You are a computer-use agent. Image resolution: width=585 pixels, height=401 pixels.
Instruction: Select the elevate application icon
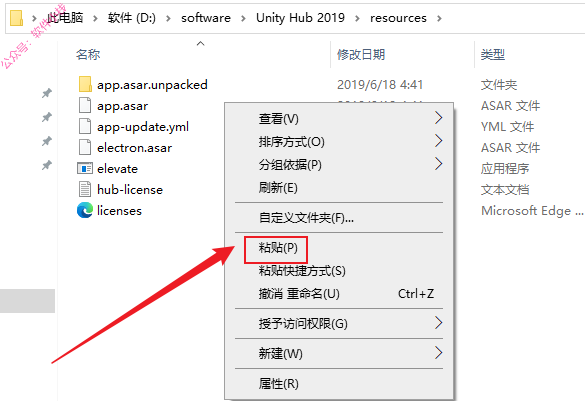[85, 169]
